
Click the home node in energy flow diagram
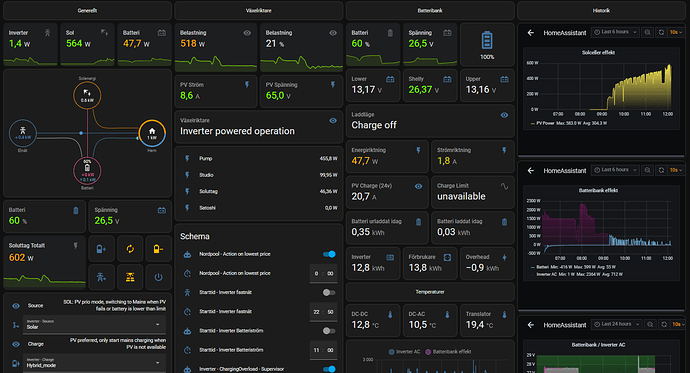coord(152,133)
